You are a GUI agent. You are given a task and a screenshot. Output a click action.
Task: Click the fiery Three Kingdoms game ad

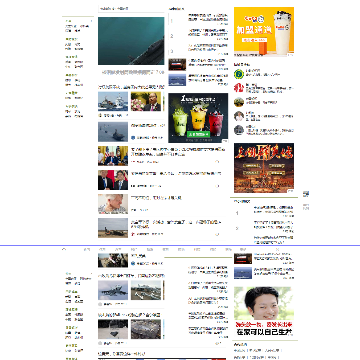(264, 168)
